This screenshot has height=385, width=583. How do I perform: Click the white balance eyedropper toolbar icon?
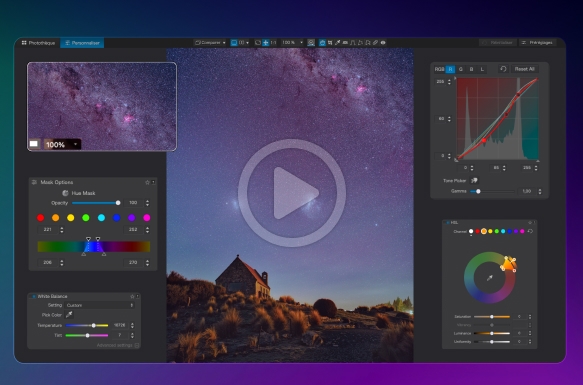pyautogui.click(x=337, y=43)
